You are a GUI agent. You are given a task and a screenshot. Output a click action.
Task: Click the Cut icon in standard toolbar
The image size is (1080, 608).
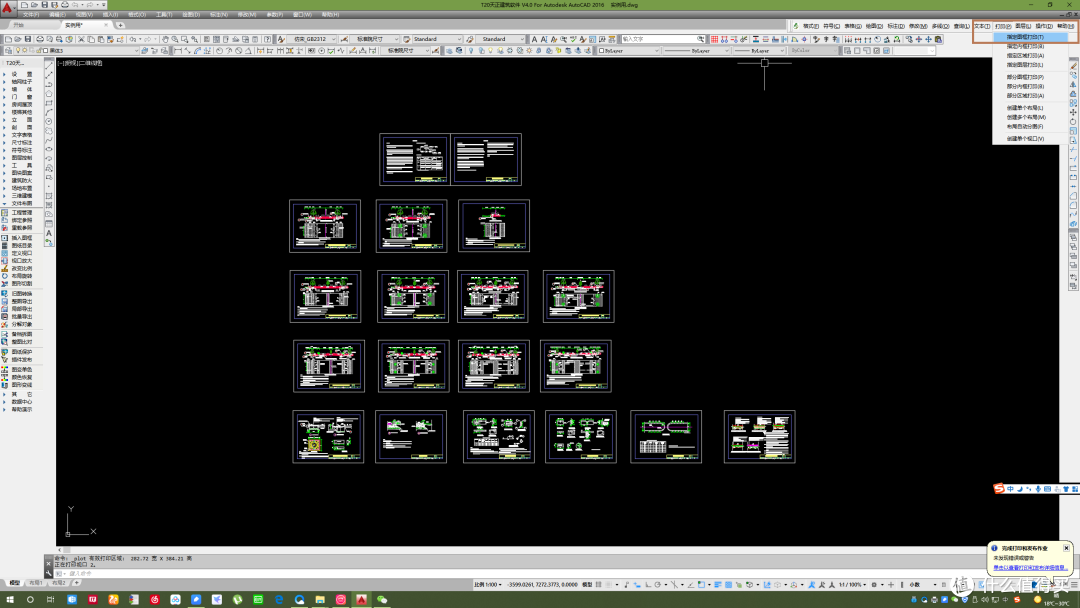point(81,39)
